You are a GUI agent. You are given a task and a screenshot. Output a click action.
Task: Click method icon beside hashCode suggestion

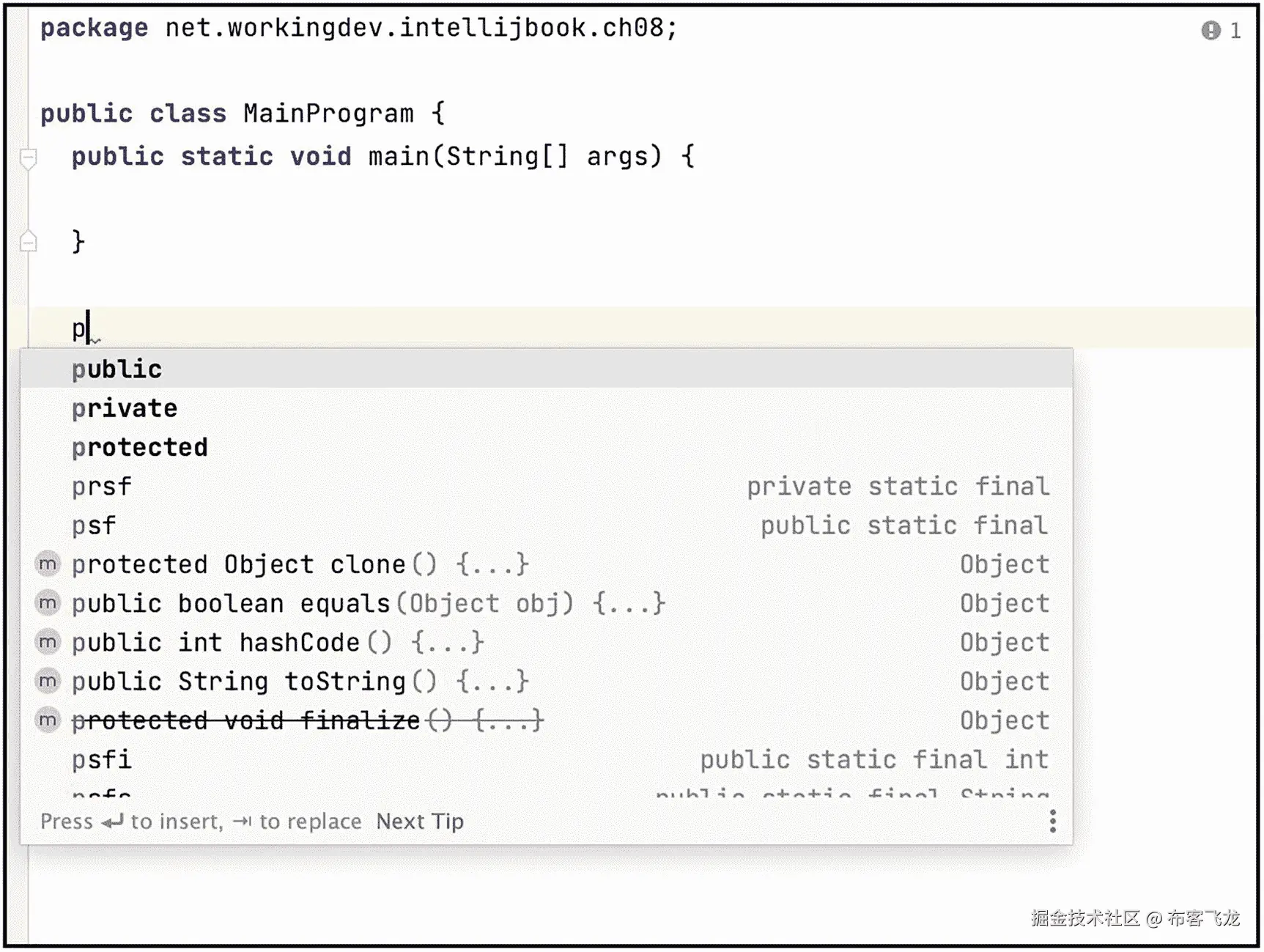(48, 642)
